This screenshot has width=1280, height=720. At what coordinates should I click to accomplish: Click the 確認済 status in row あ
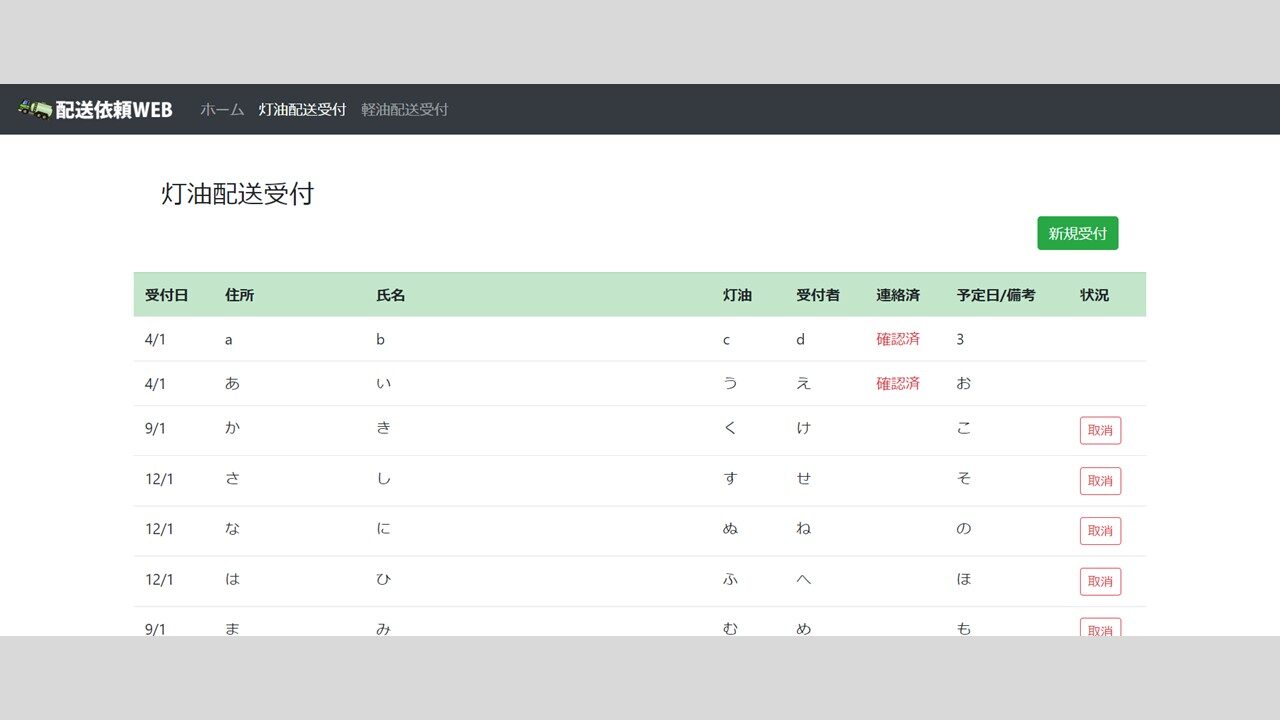tap(898, 383)
